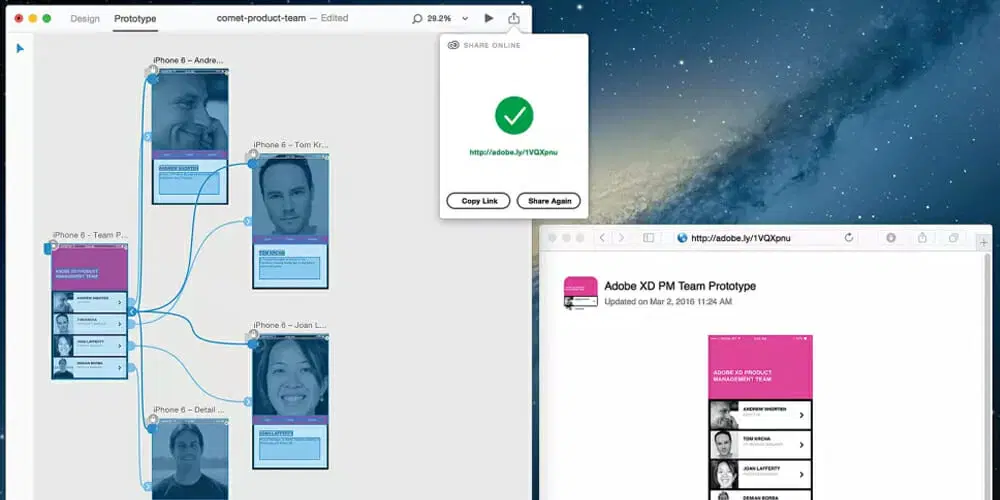The height and width of the screenshot is (500, 1000).
Task: Click the Safari downloads icon
Action: [891, 238]
